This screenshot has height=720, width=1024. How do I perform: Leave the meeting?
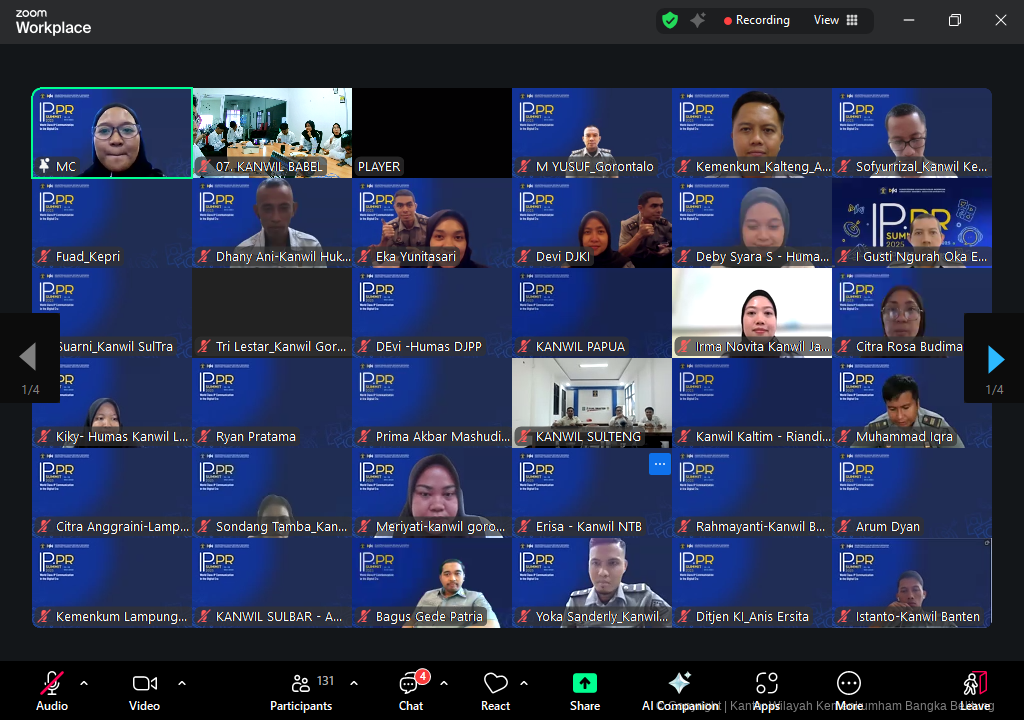tap(975, 691)
